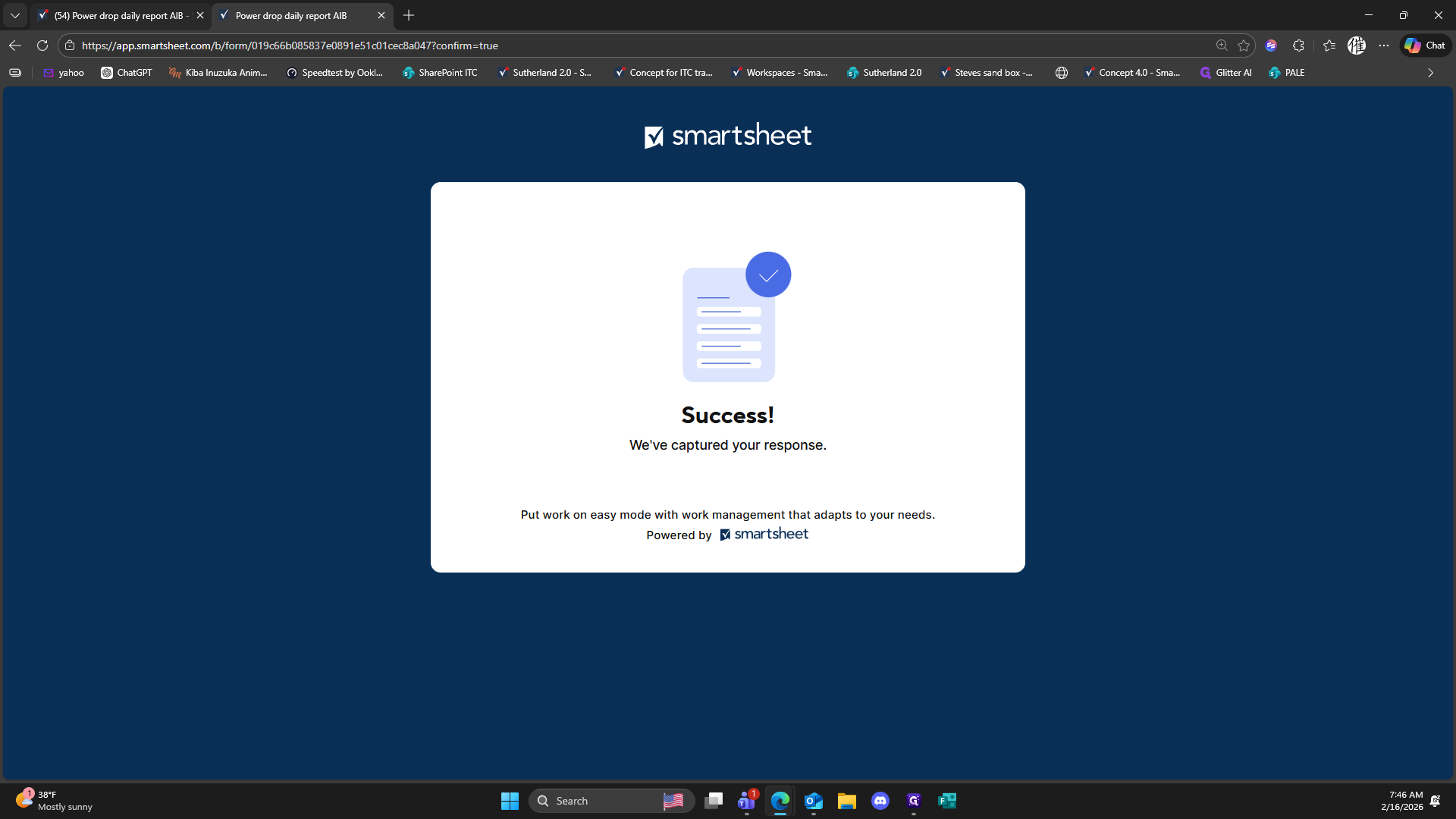The height and width of the screenshot is (819, 1456).
Task: Click the Windows taskbar Search box
Action: click(x=599, y=801)
